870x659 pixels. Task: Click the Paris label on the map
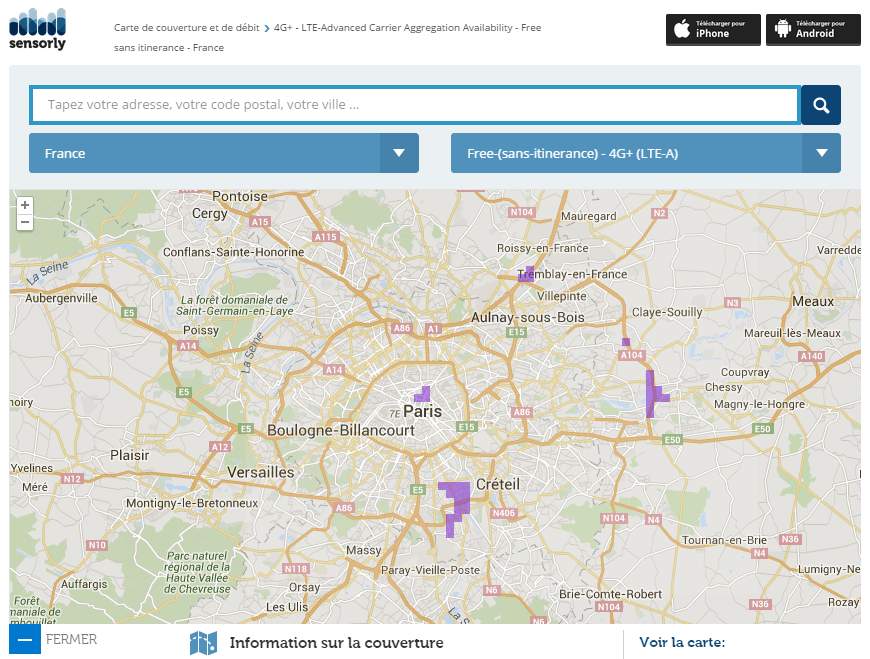click(x=422, y=411)
